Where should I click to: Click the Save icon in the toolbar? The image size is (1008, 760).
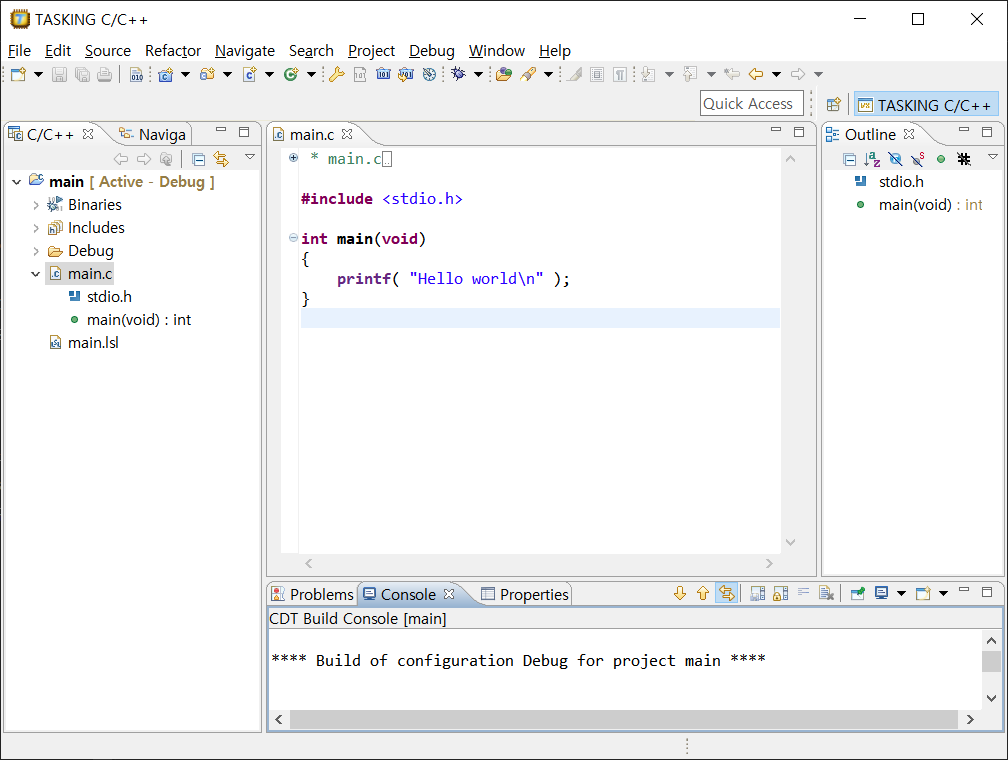(x=59, y=74)
